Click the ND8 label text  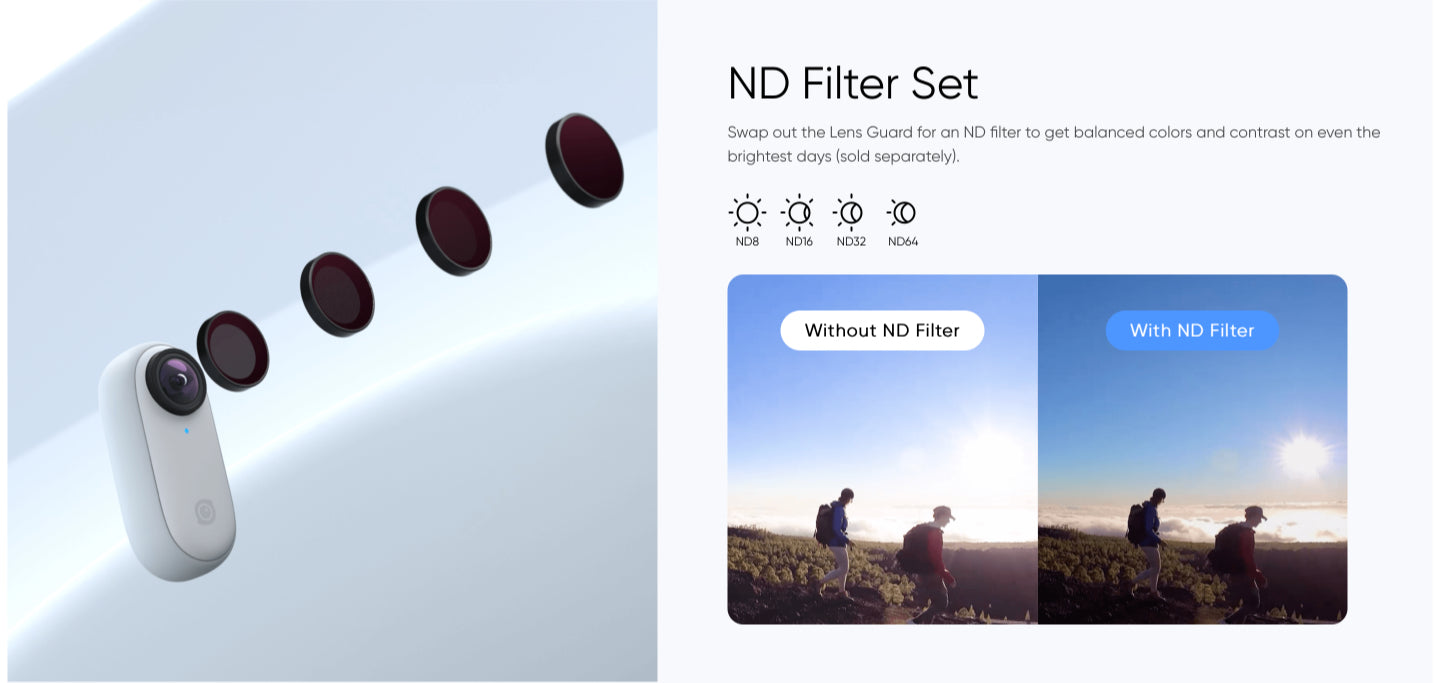point(747,241)
